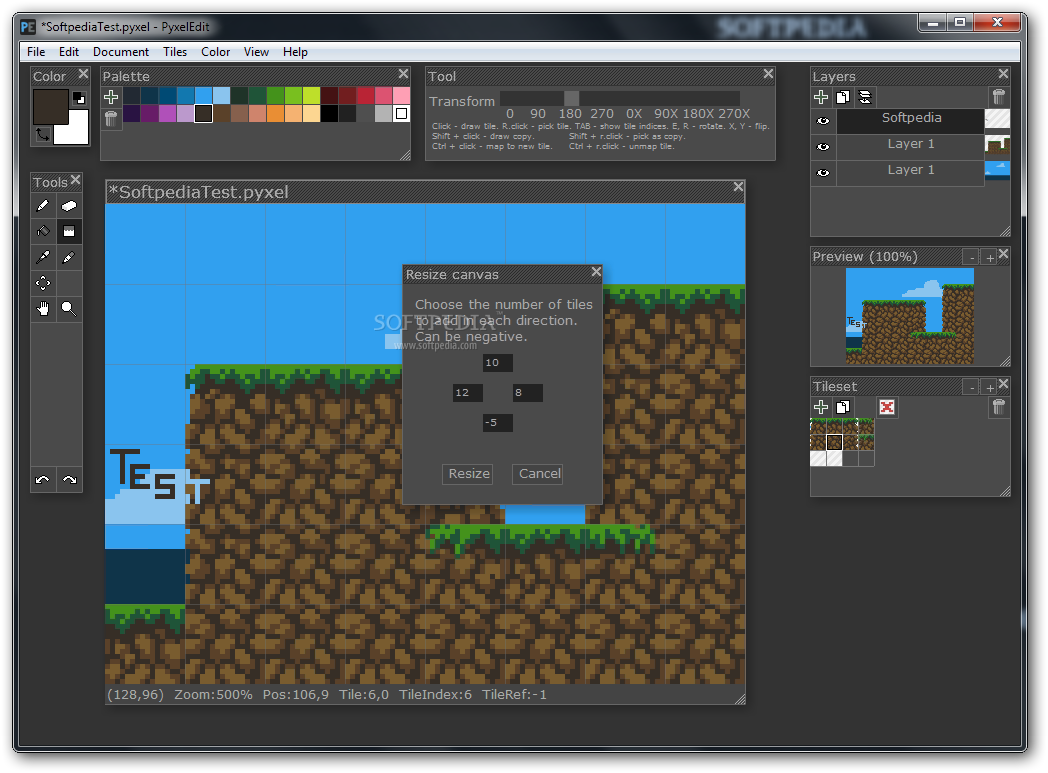Pick the pink palette swatch
This screenshot has width=1048, height=773.
tap(401, 96)
